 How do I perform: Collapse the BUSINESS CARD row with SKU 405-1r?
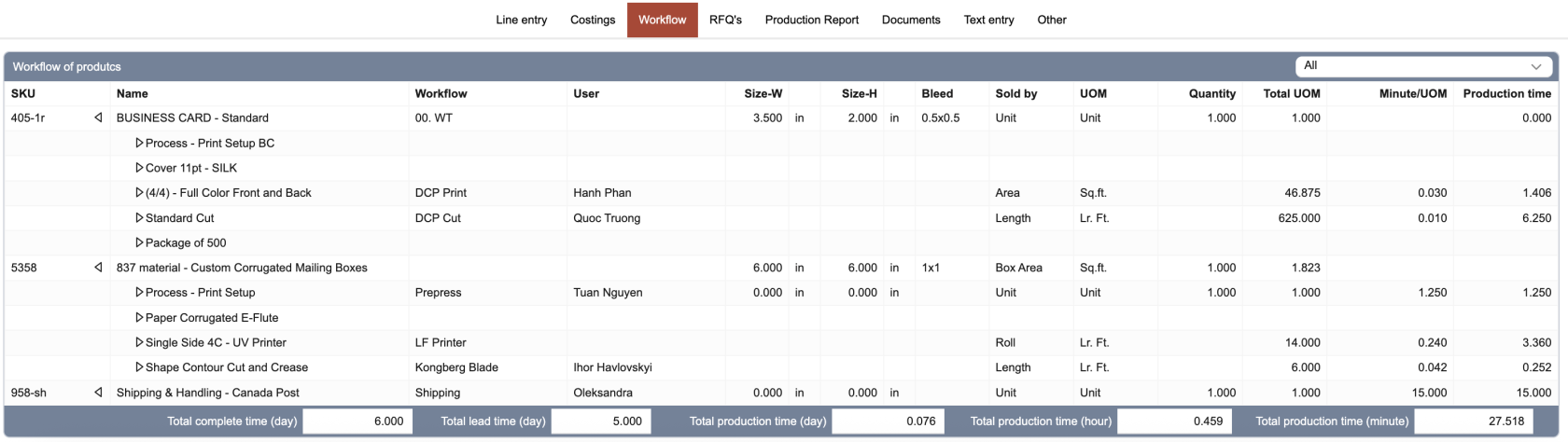click(98, 118)
